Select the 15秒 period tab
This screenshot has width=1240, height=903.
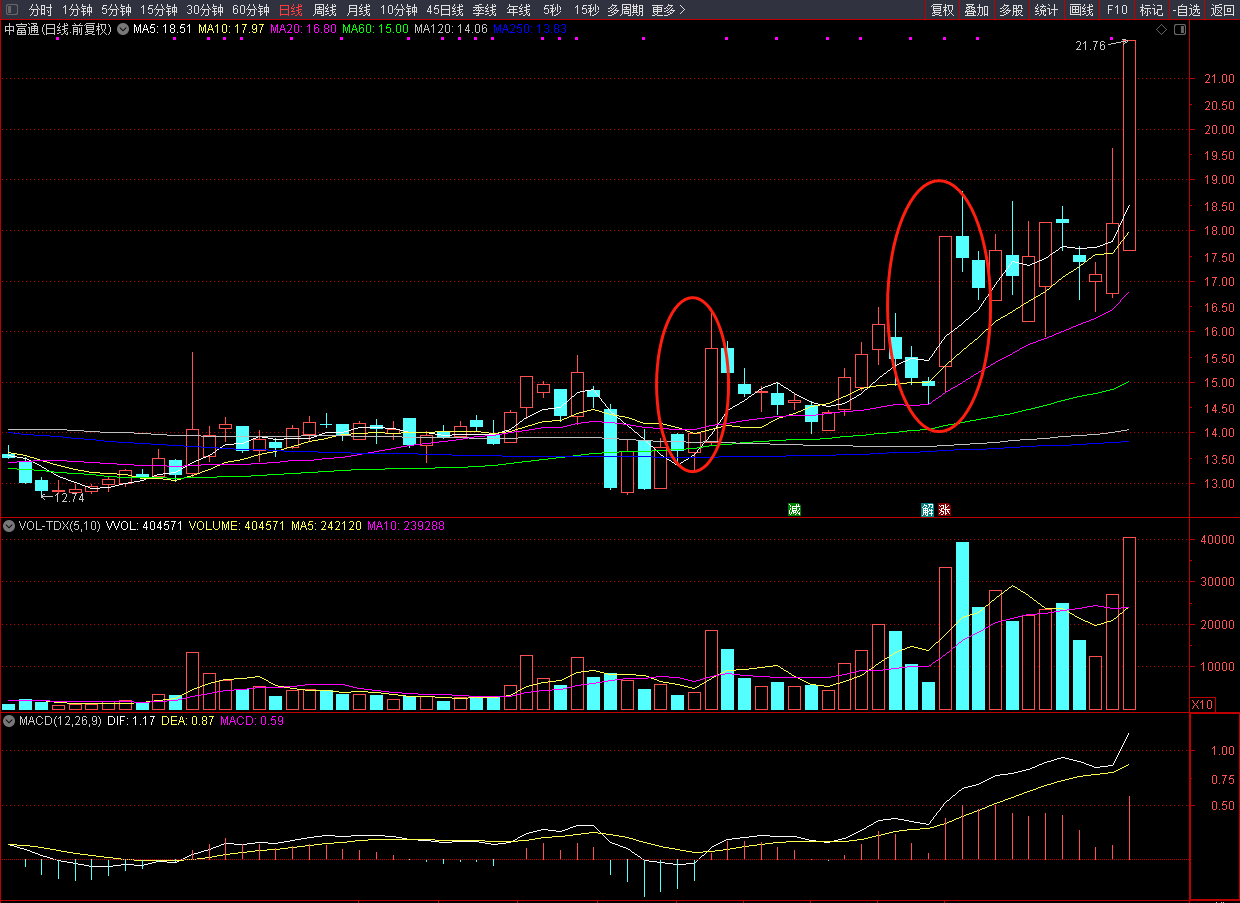coord(586,10)
